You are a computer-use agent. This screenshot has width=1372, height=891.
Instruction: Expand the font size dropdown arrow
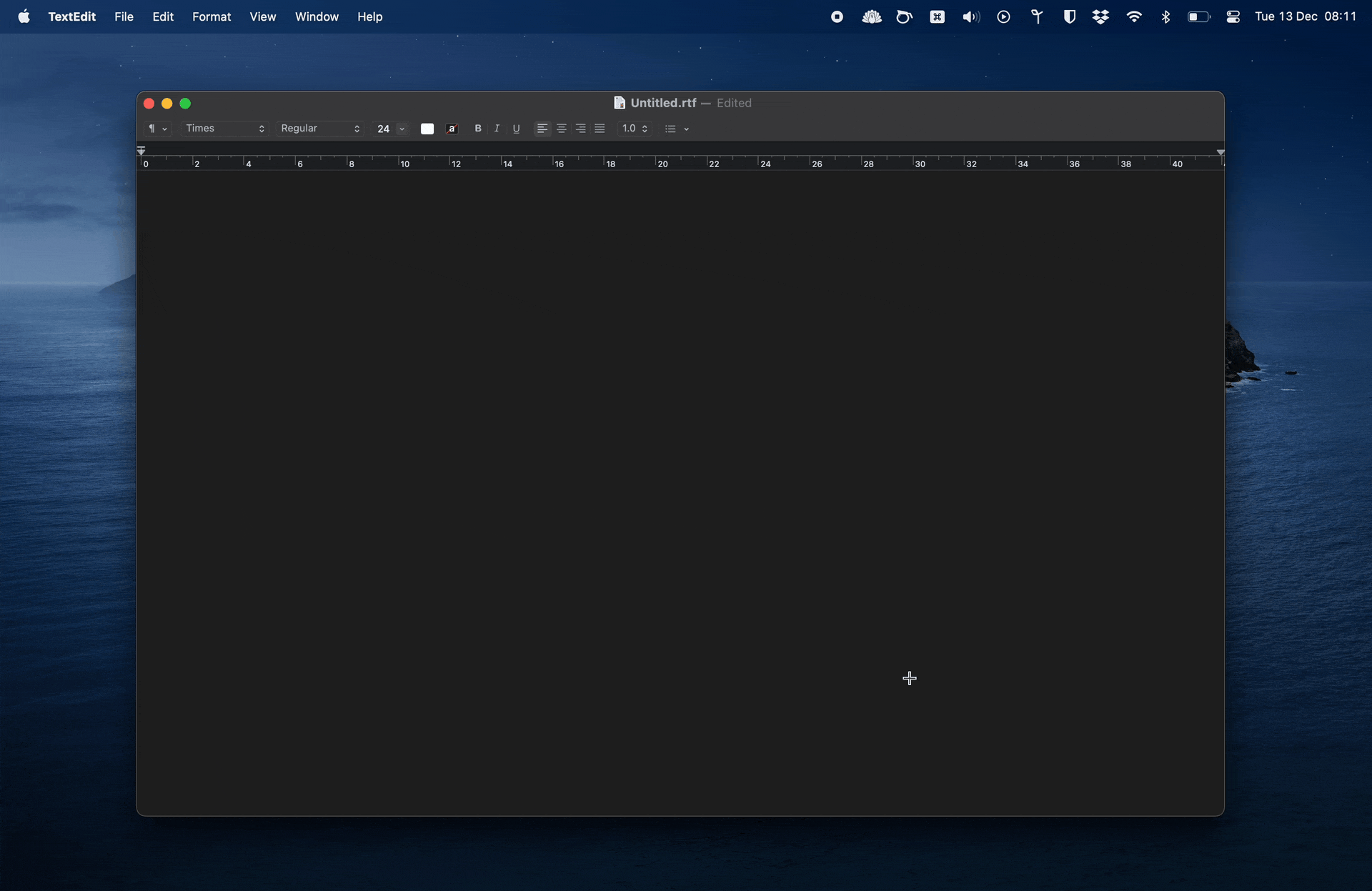pos(402,129)
